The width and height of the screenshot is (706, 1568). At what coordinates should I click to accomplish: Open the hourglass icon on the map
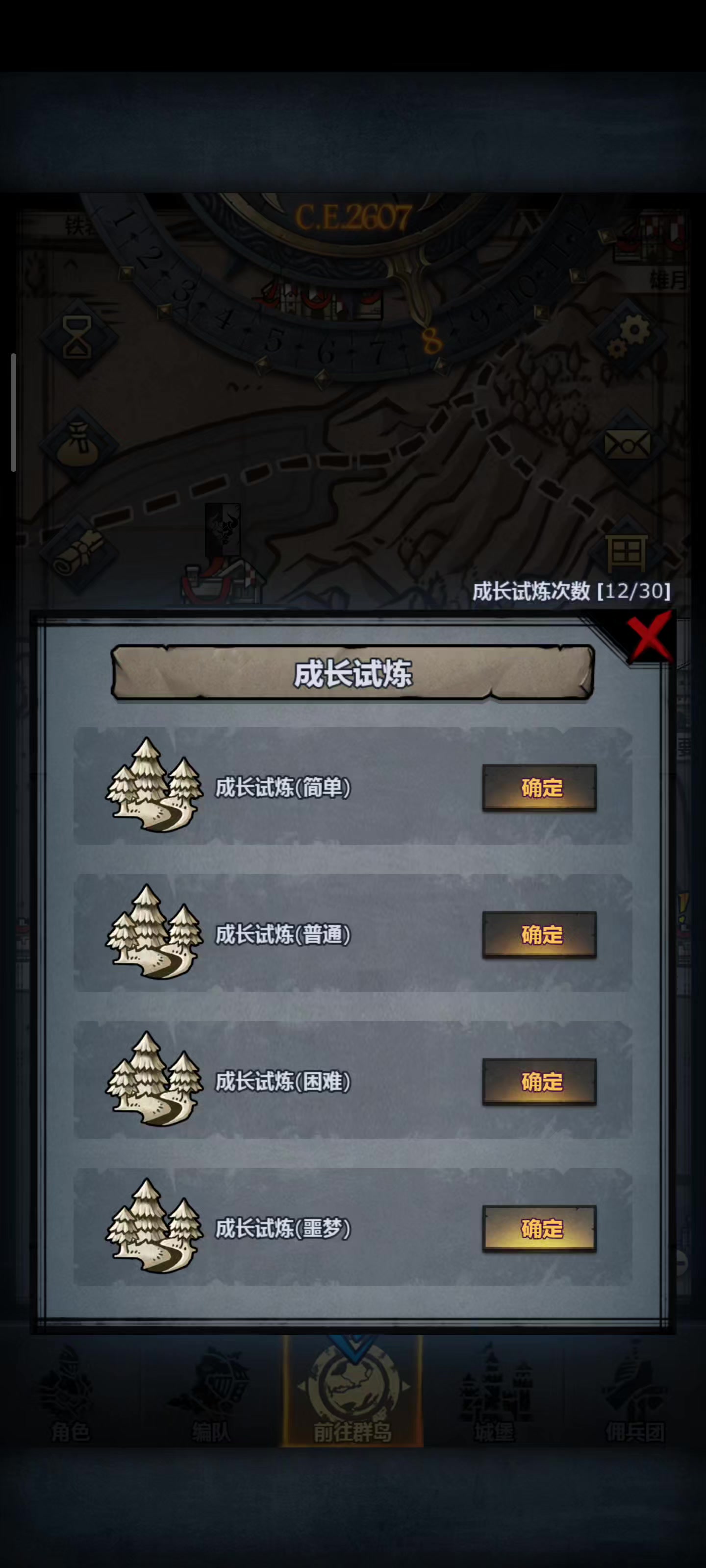tap(78, 337)
